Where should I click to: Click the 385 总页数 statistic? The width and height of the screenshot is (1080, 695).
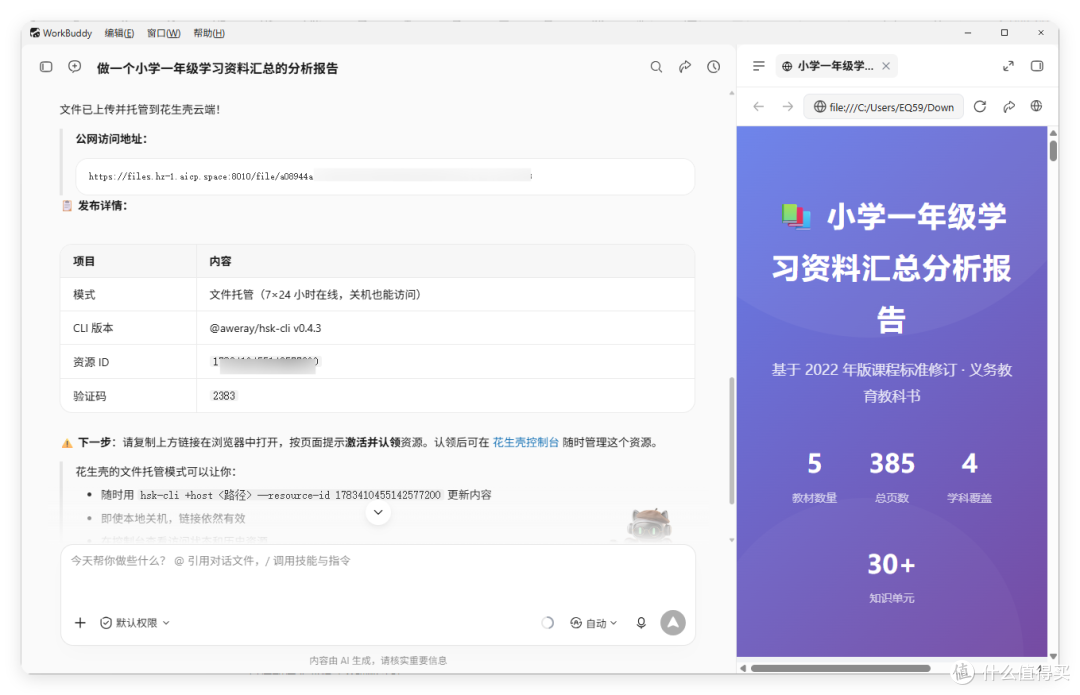coord(891,477)
